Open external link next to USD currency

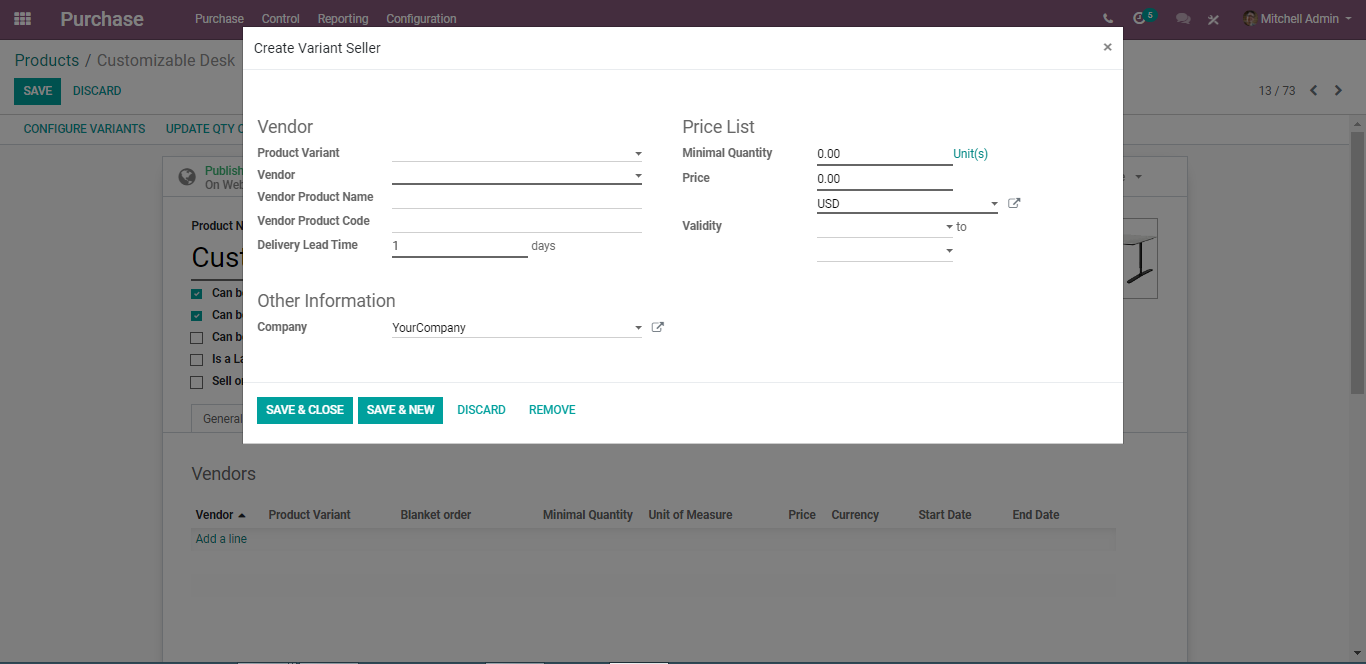tap(1014, 203)
